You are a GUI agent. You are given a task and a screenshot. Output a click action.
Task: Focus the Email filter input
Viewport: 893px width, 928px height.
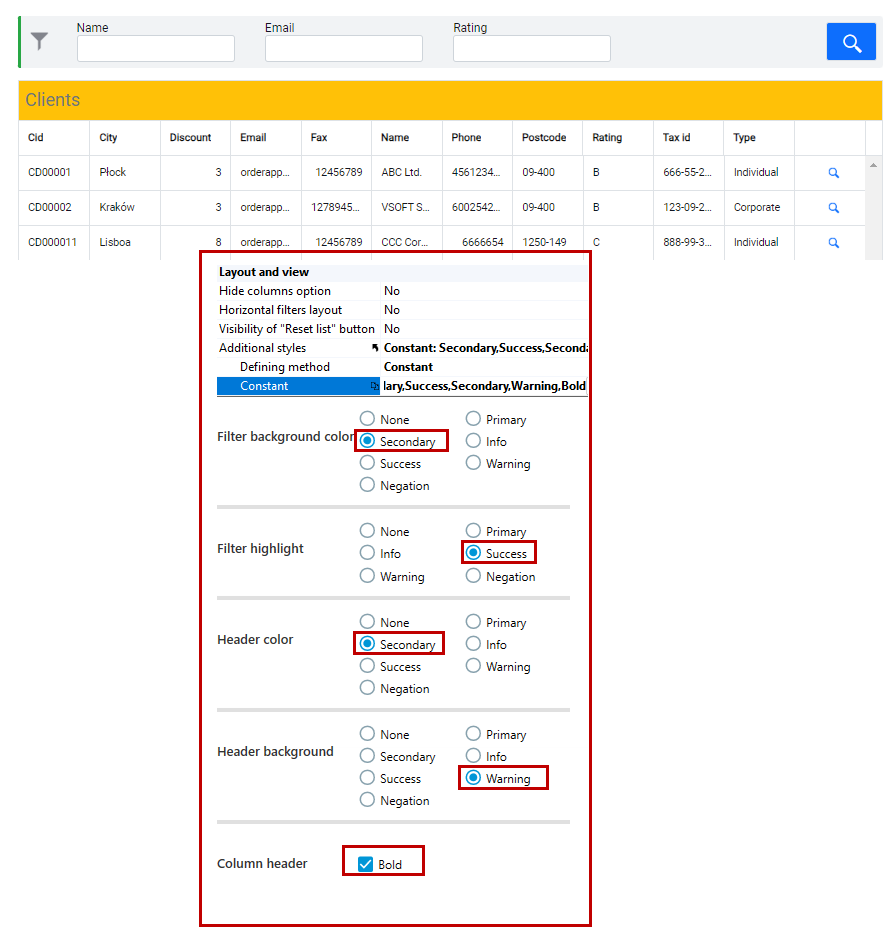point(344,49)
